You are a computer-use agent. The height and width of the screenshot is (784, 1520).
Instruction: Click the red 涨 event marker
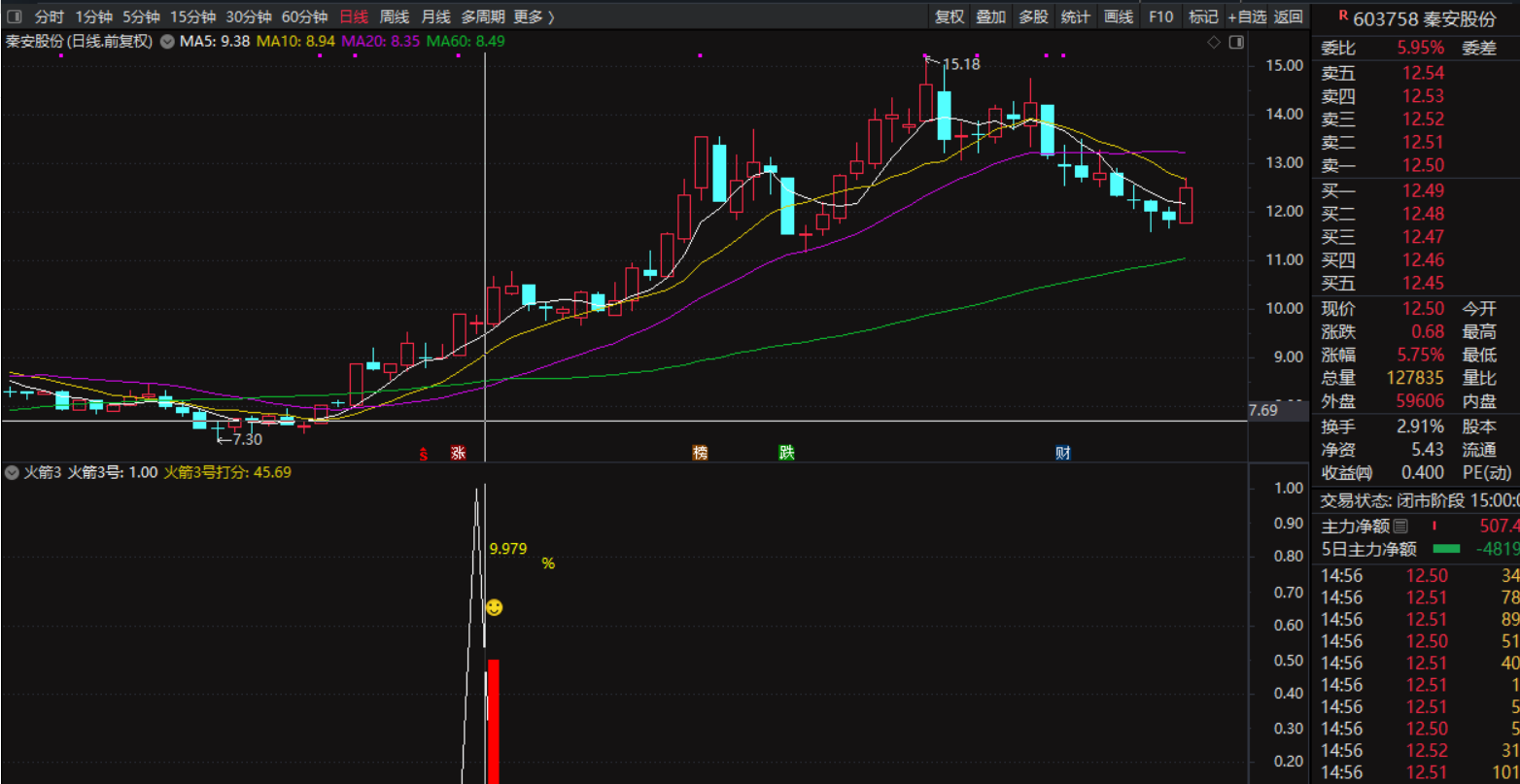point(458,453)
